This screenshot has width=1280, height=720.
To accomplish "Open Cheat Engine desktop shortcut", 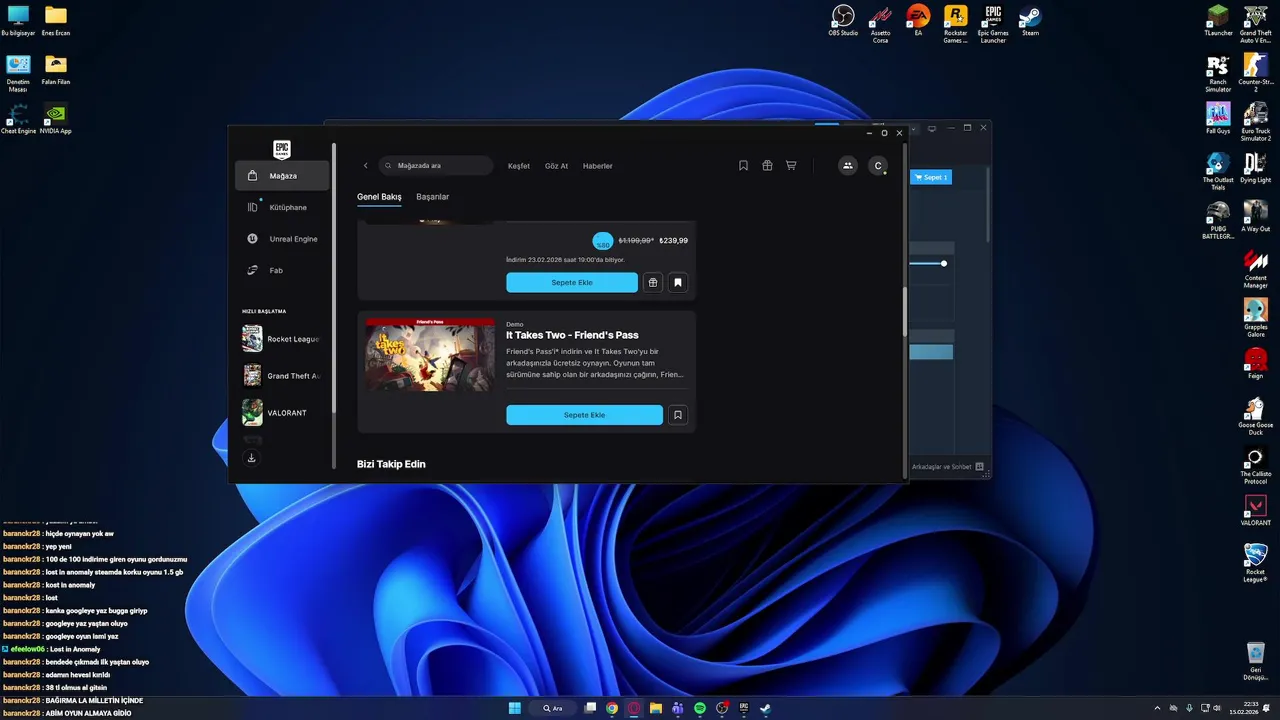I will pyautogui.click(x=18, y=118).
